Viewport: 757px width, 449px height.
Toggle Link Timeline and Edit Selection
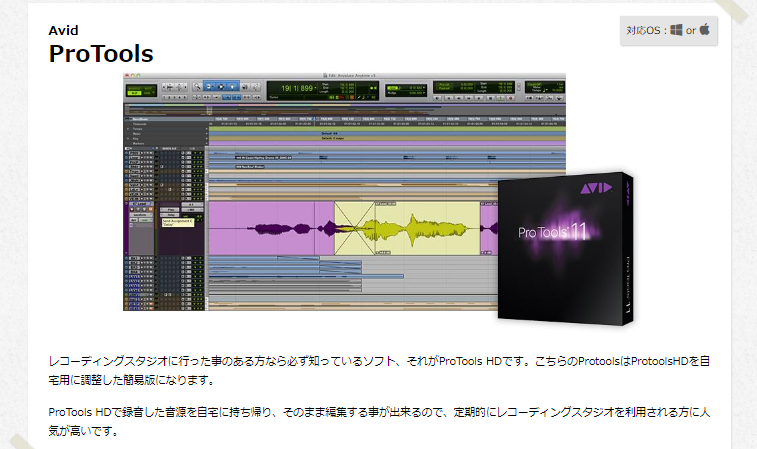click(x=237, y=98)
